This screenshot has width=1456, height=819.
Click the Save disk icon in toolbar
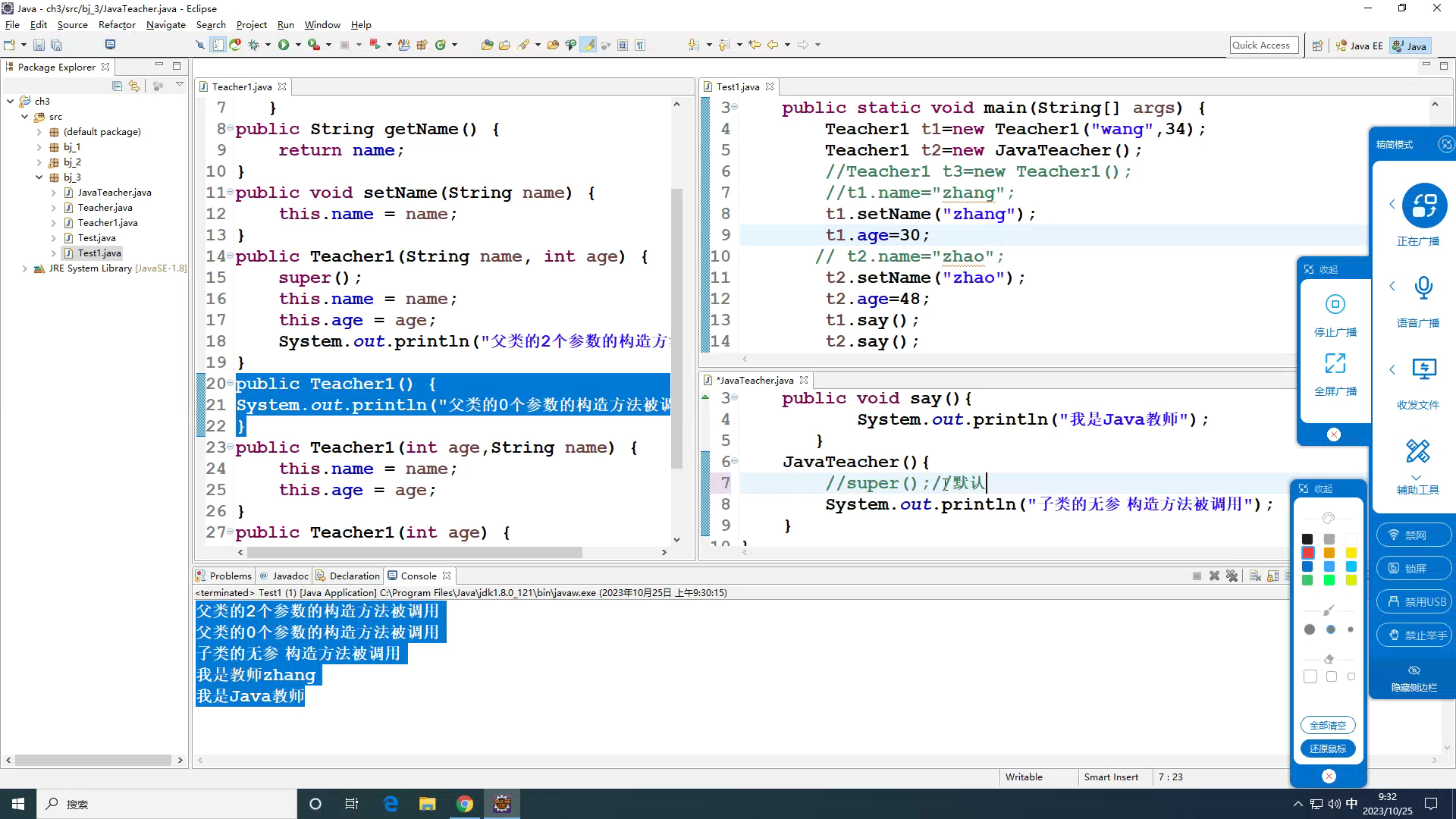39,45
